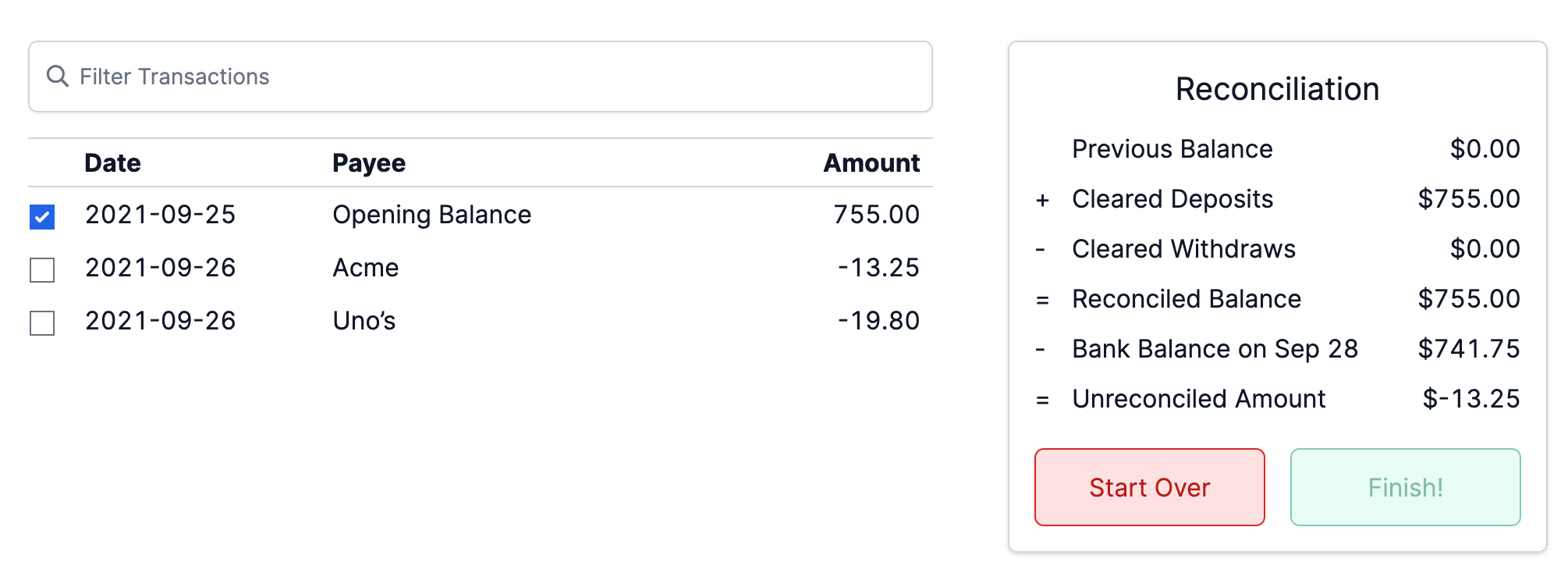Click the Start Over button
This screenshot has height=584, width=1568.
pyautogui.click(x=1149, y=487)
